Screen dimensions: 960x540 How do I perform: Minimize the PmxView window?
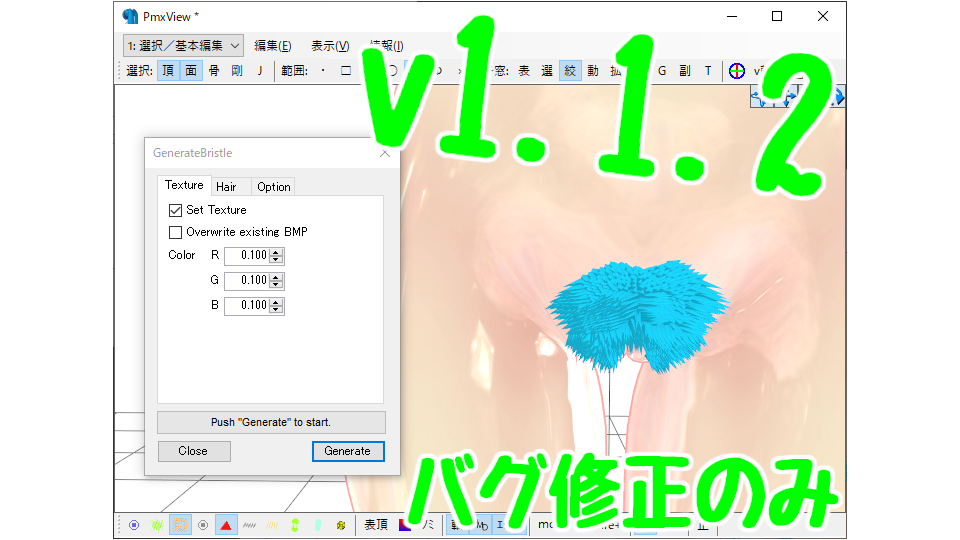point(732,17)
